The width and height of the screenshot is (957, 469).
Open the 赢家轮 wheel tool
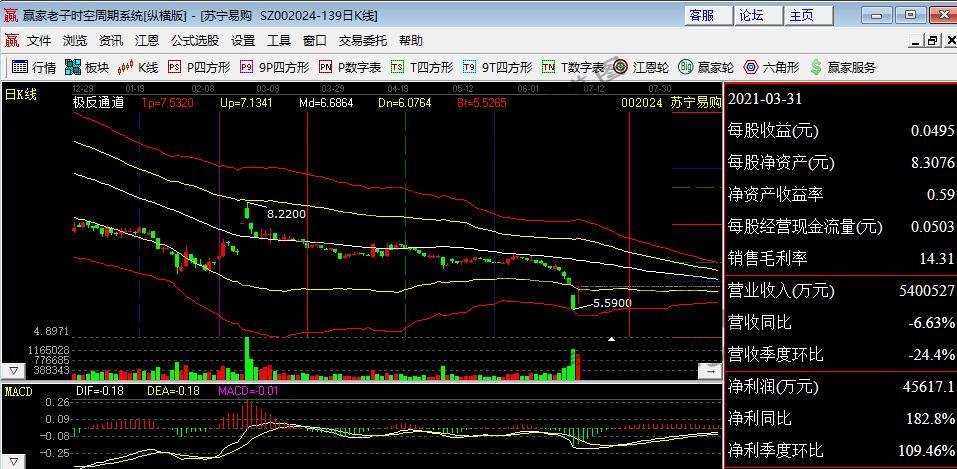(706, 67)
